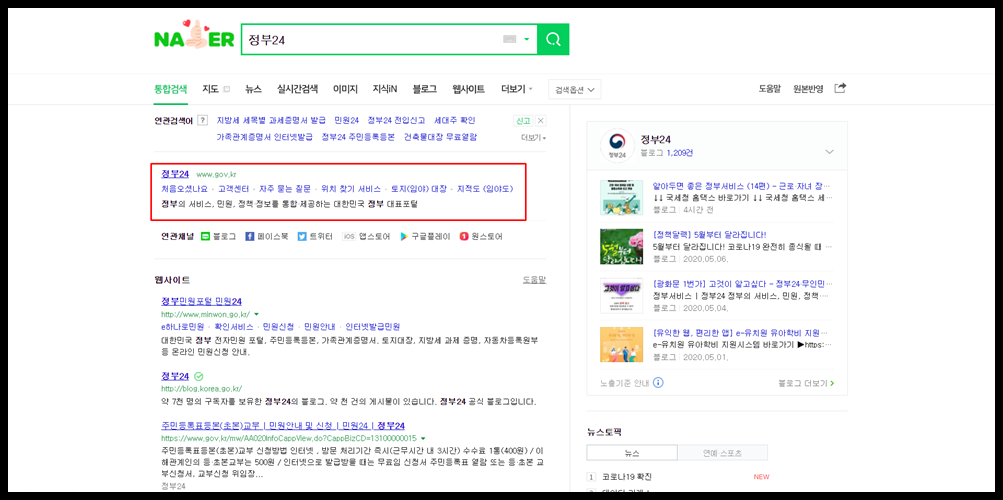The width and height of the screenshot is (1003, 500).
Task: Open the on-screen keyboard icon in search box
Action: [x=509, y=40]
